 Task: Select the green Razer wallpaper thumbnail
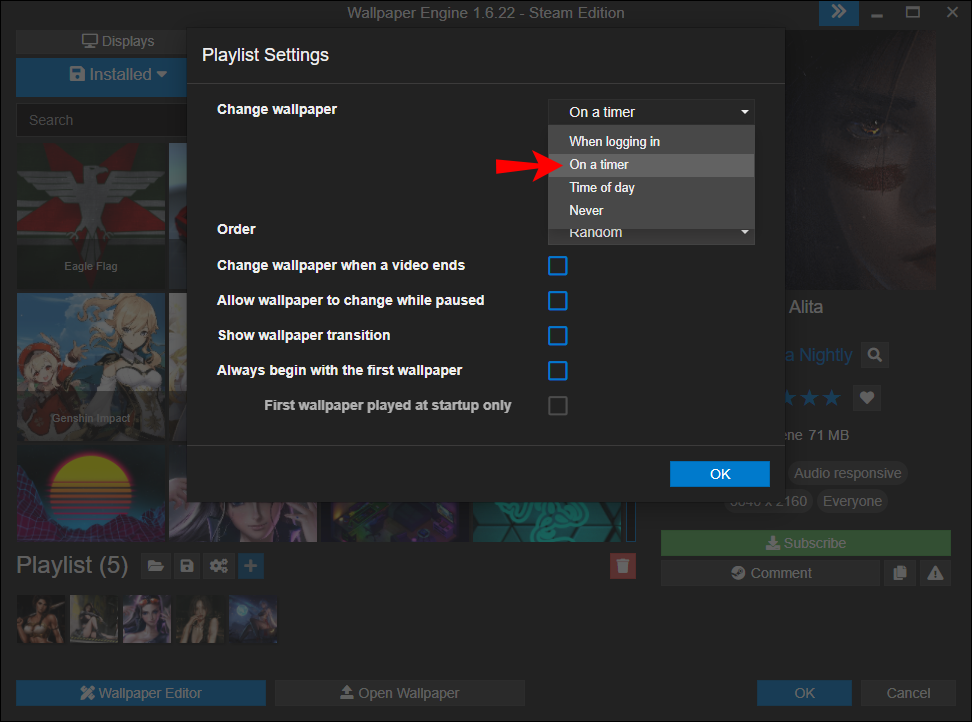click(x=547, y=522)
